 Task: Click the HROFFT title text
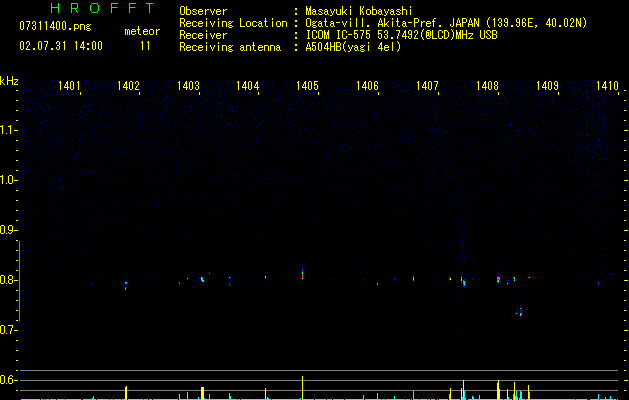(x=102, y=8)
